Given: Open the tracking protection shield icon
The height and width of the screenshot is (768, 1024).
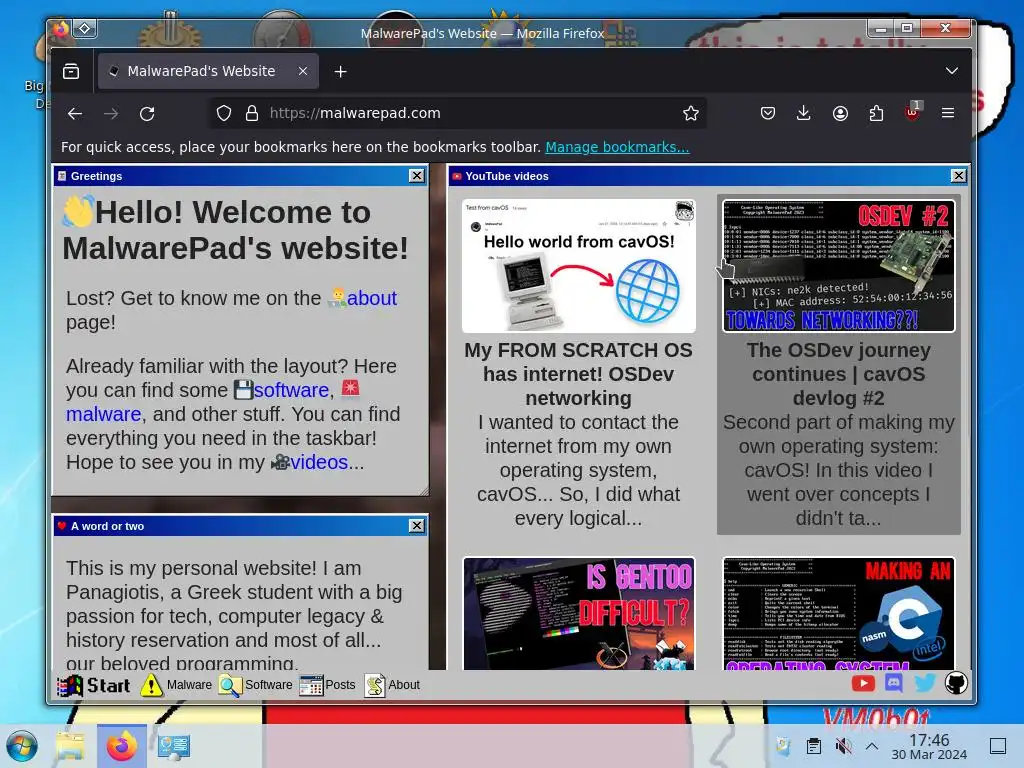Looking at the screenshot, I should point(224,114).
